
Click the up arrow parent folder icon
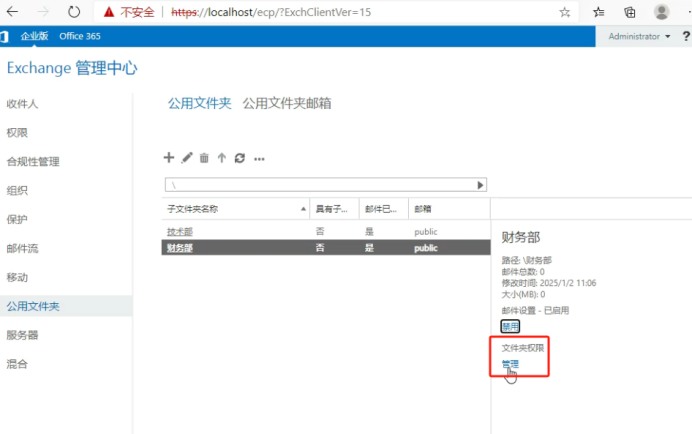point(222,158)
